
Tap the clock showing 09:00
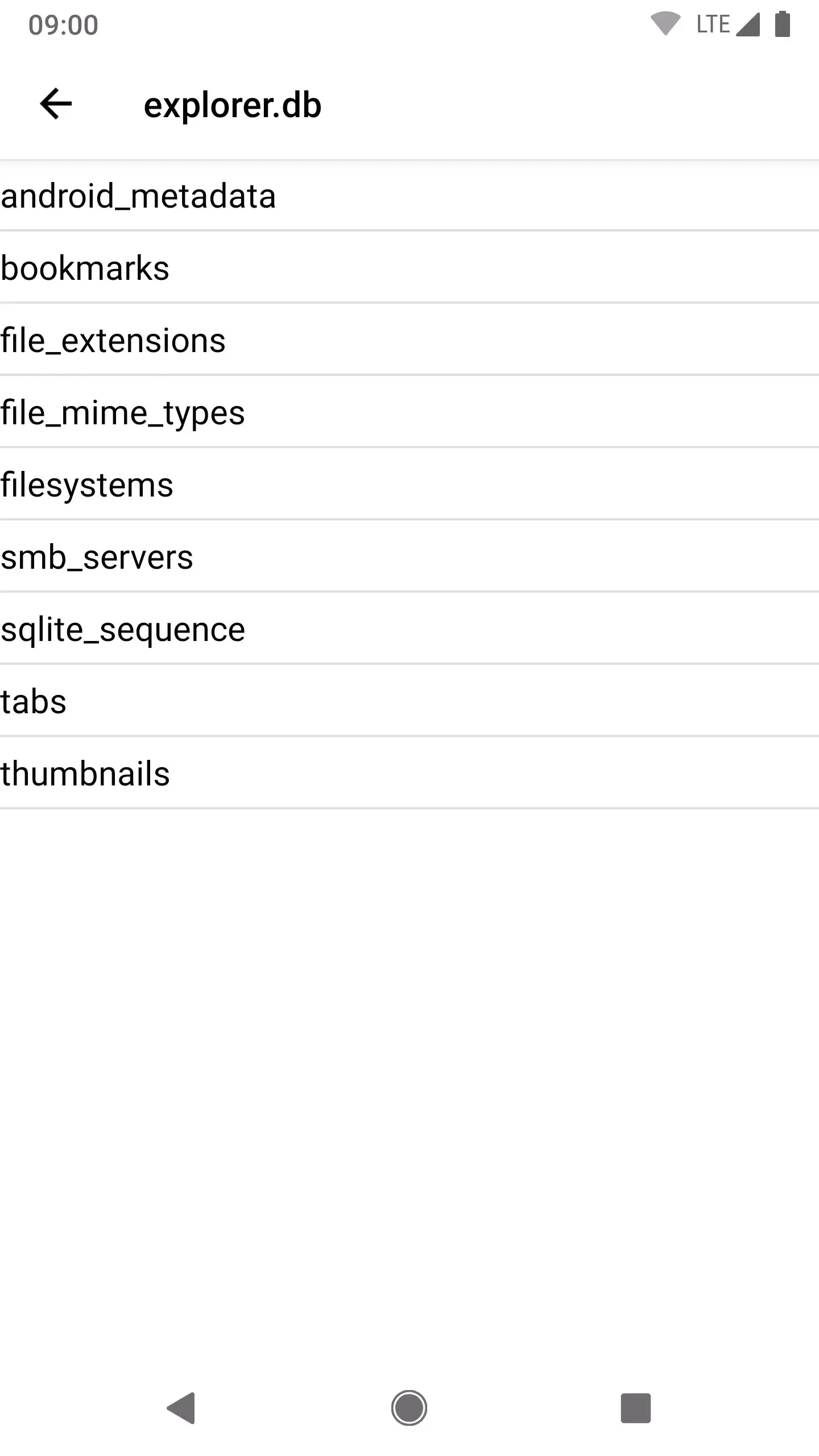point(63,24)
